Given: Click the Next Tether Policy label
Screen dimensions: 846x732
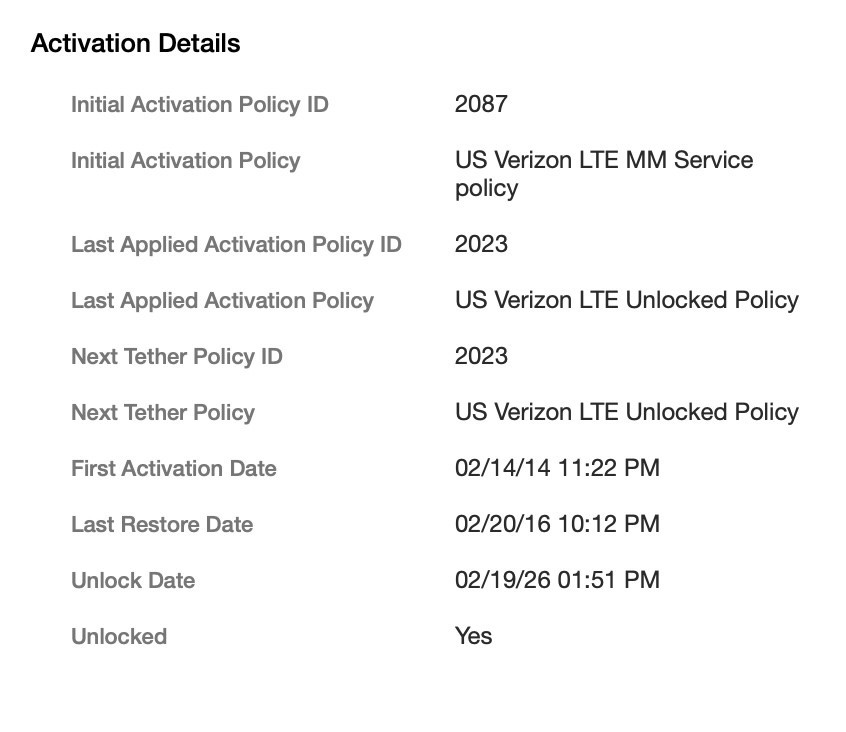Looking at the screenshot, I should coord(162,413).
